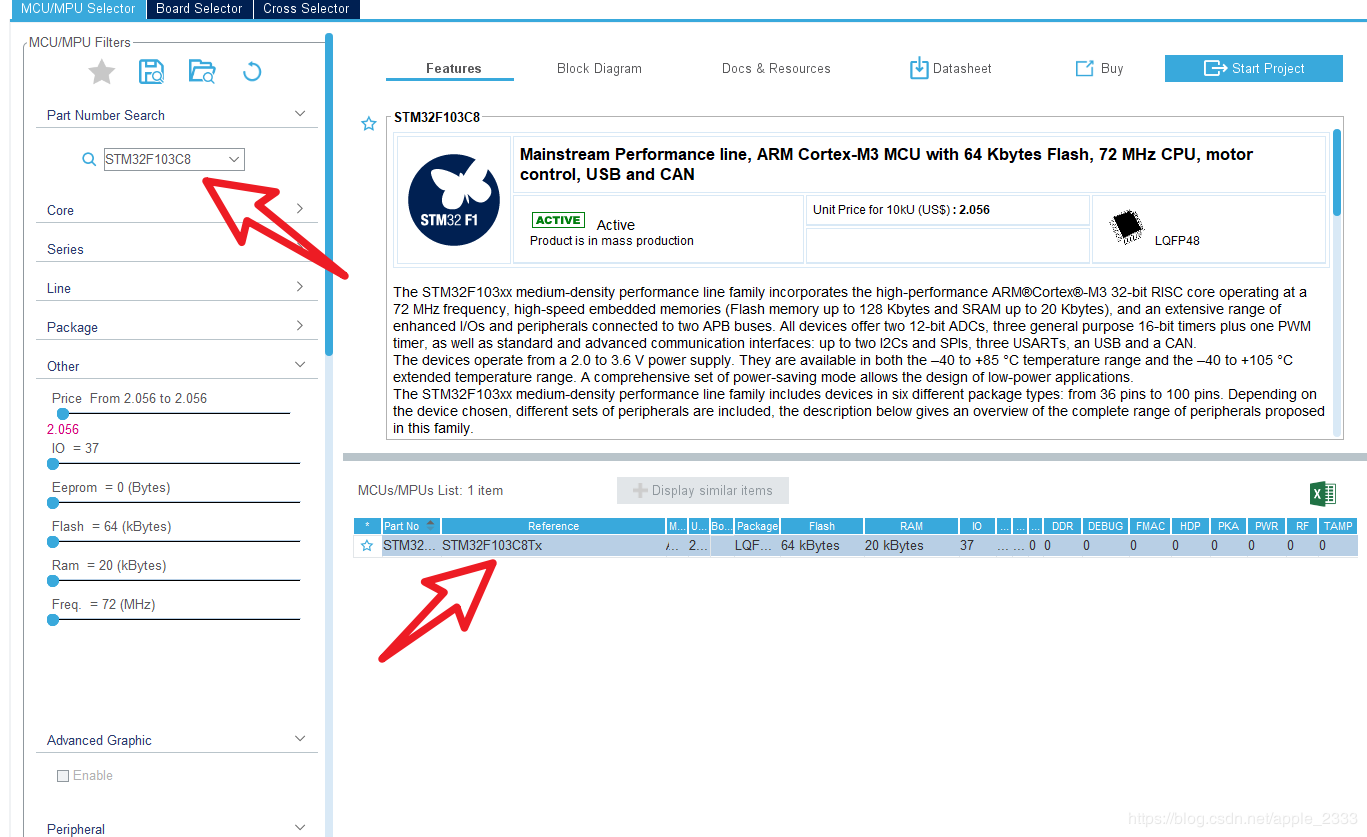This screenshot has height=837, width=1367.
Task: Sort list by RF column header
Action: [x=1302, y=526]
